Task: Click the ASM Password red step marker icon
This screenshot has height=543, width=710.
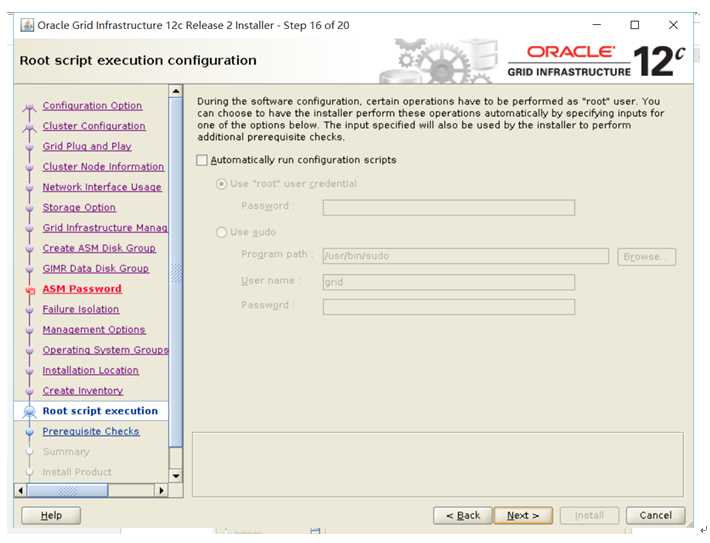Action: coord(30,291)
